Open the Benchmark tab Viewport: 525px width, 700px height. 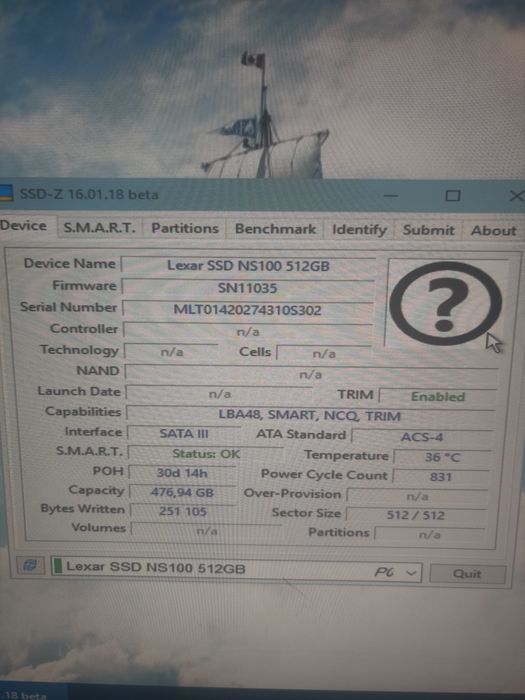275,229
